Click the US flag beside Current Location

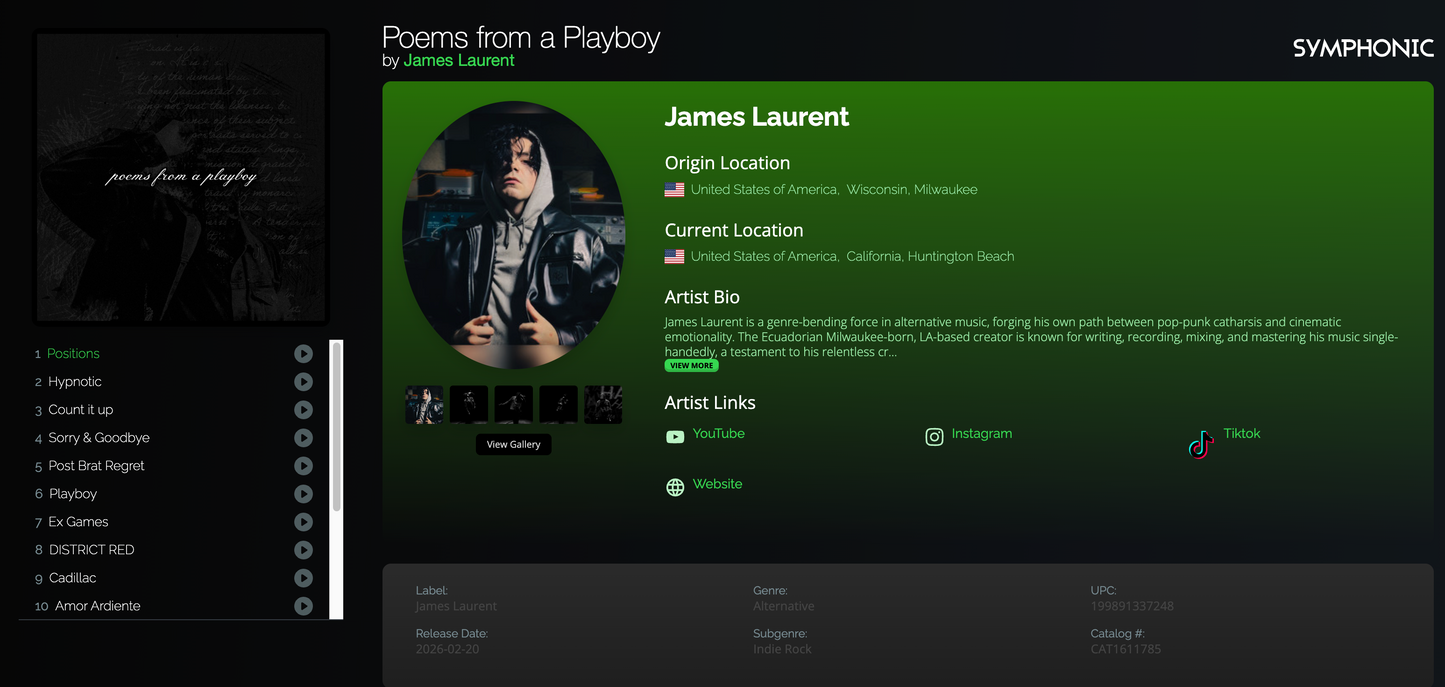tap(674, 256)
